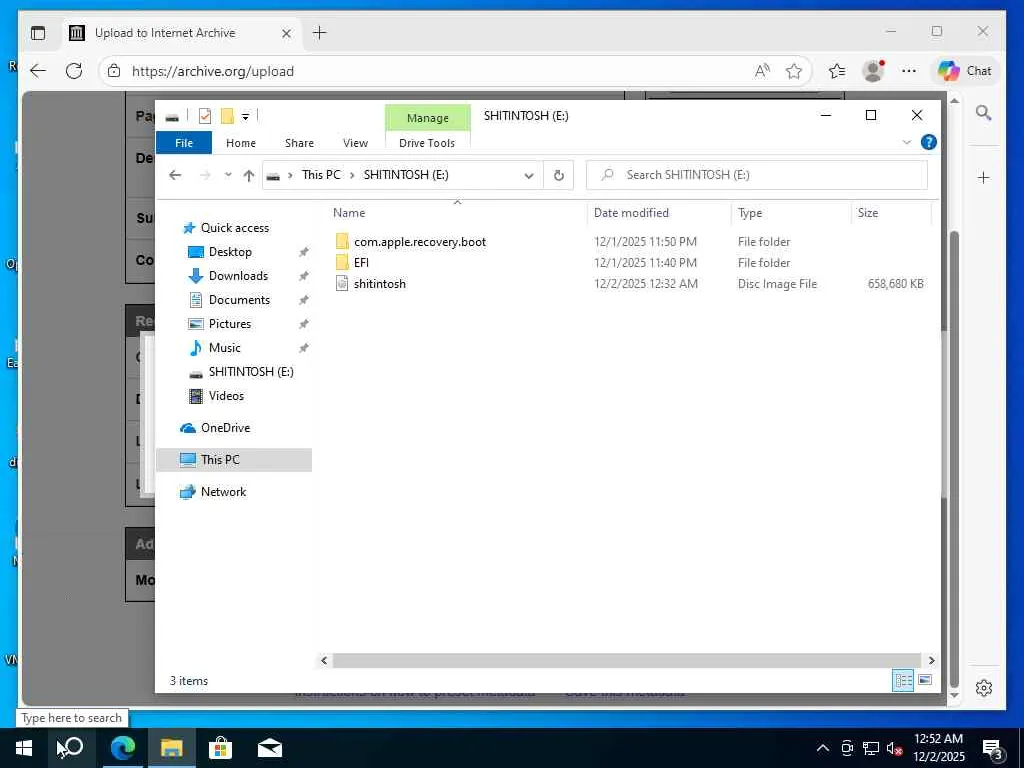Viewport: 1024px width, 768px height.
Task: Expand the chevron after This PC breadcrumb
Action: [x=352, y=175]
